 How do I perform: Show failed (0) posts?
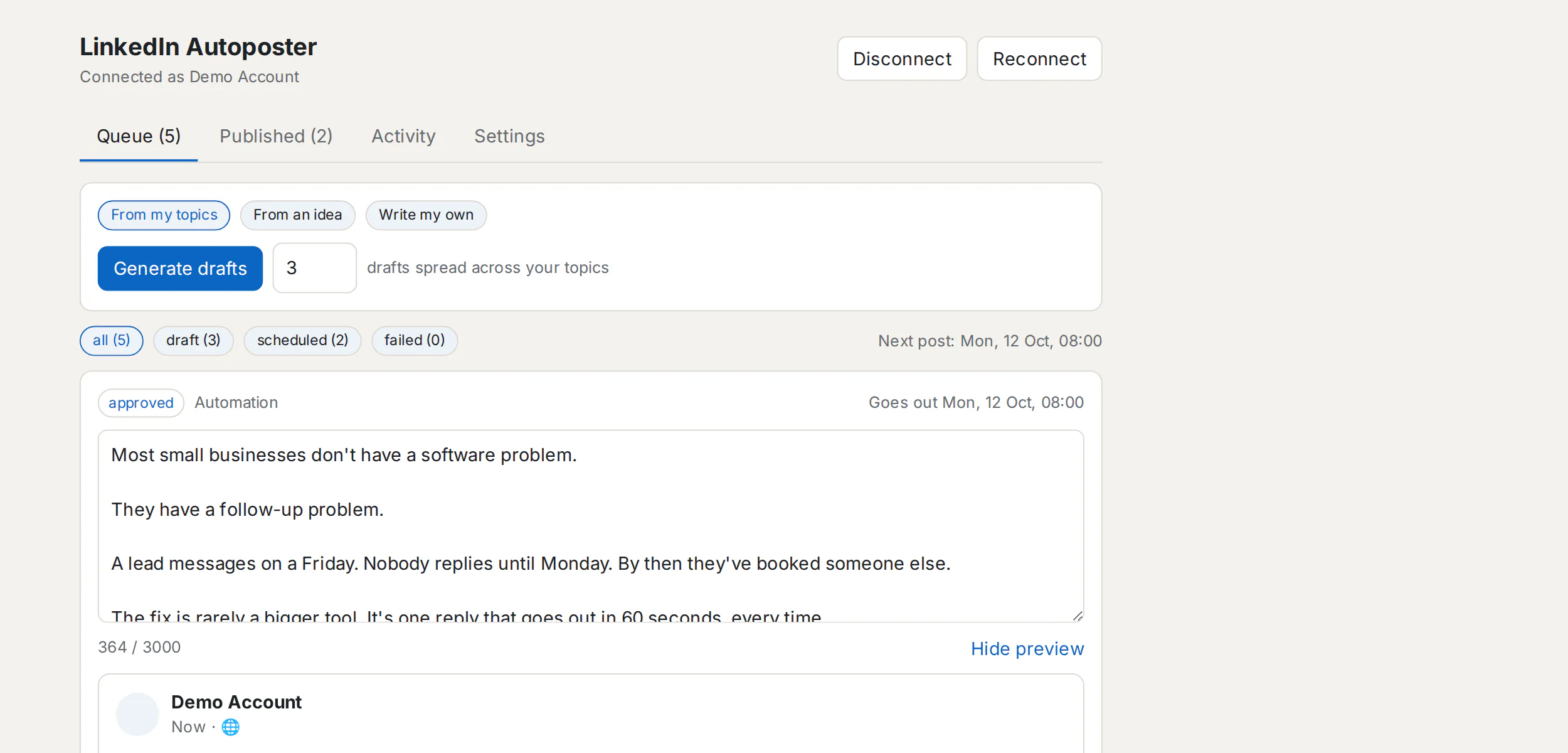coord(415,341)
